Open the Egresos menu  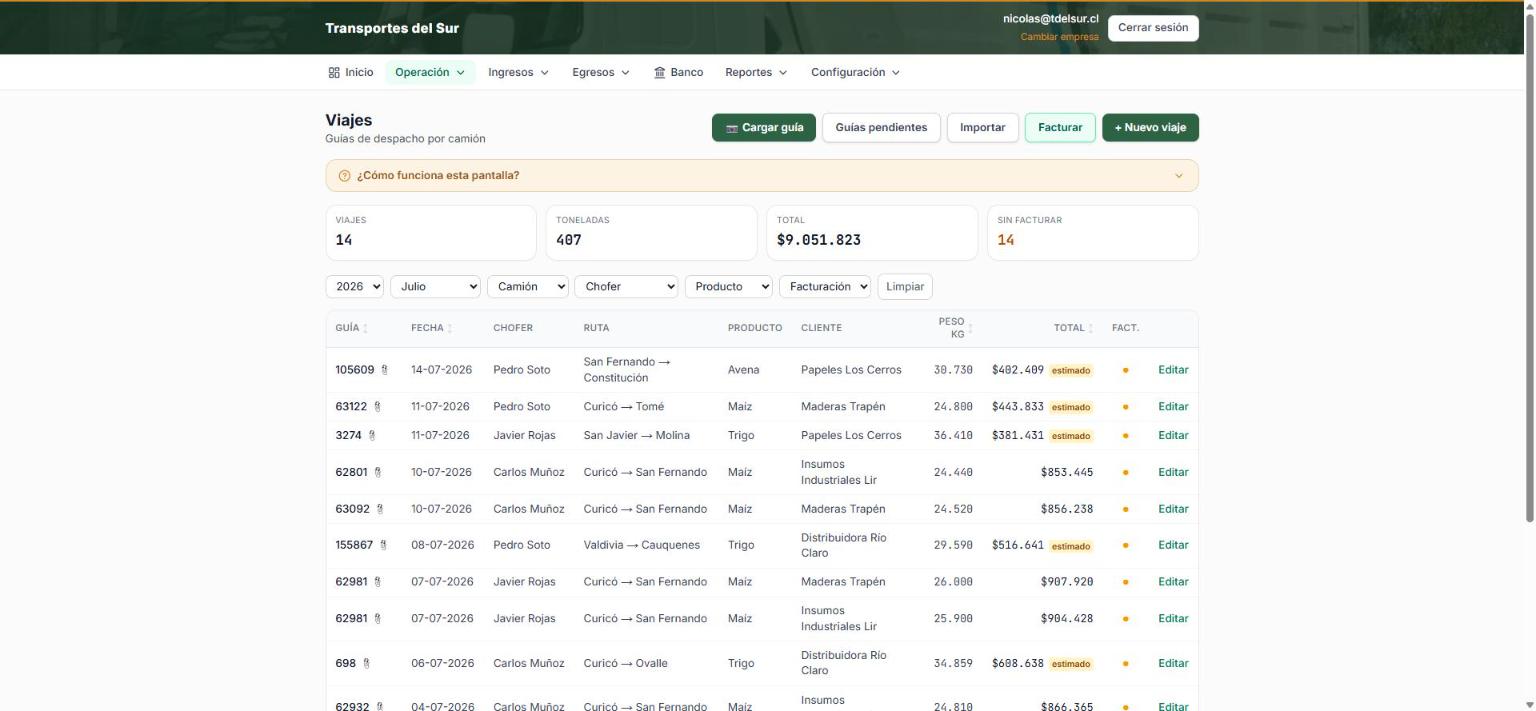pyautogui.click(x=601, y=73)
